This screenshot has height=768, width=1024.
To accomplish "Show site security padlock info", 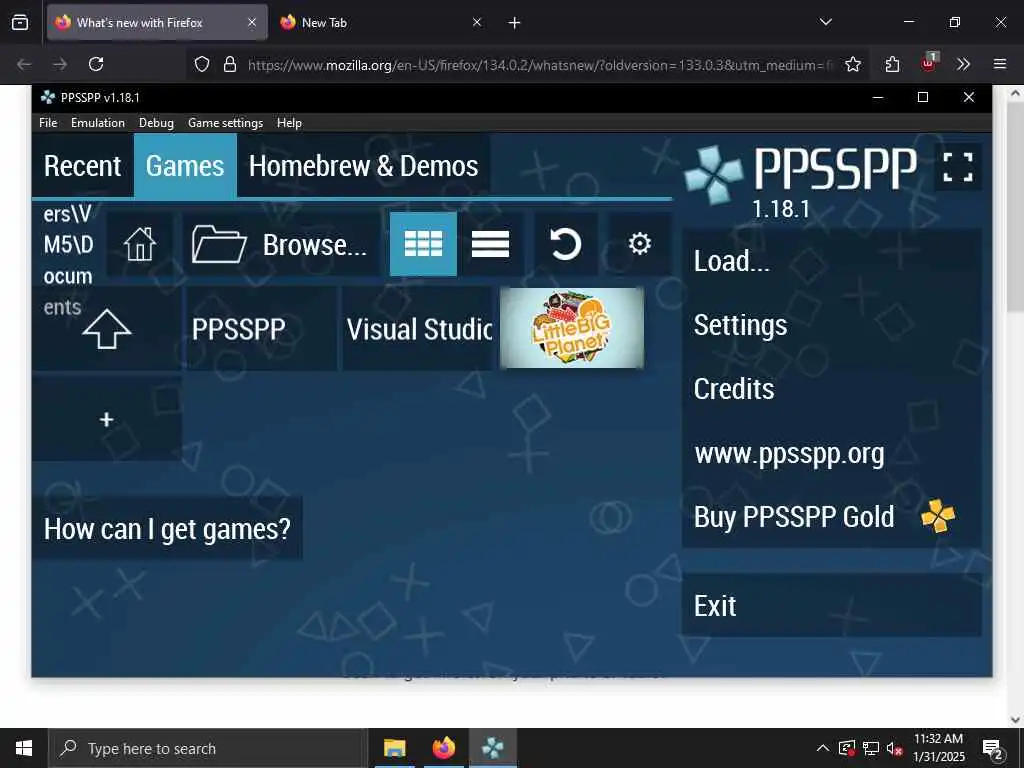I will pyautogui.click(x=230, y=64).
